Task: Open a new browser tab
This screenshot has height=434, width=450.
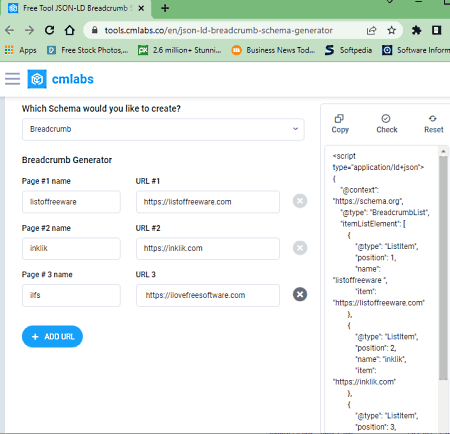Action: [x=165, y=8]
